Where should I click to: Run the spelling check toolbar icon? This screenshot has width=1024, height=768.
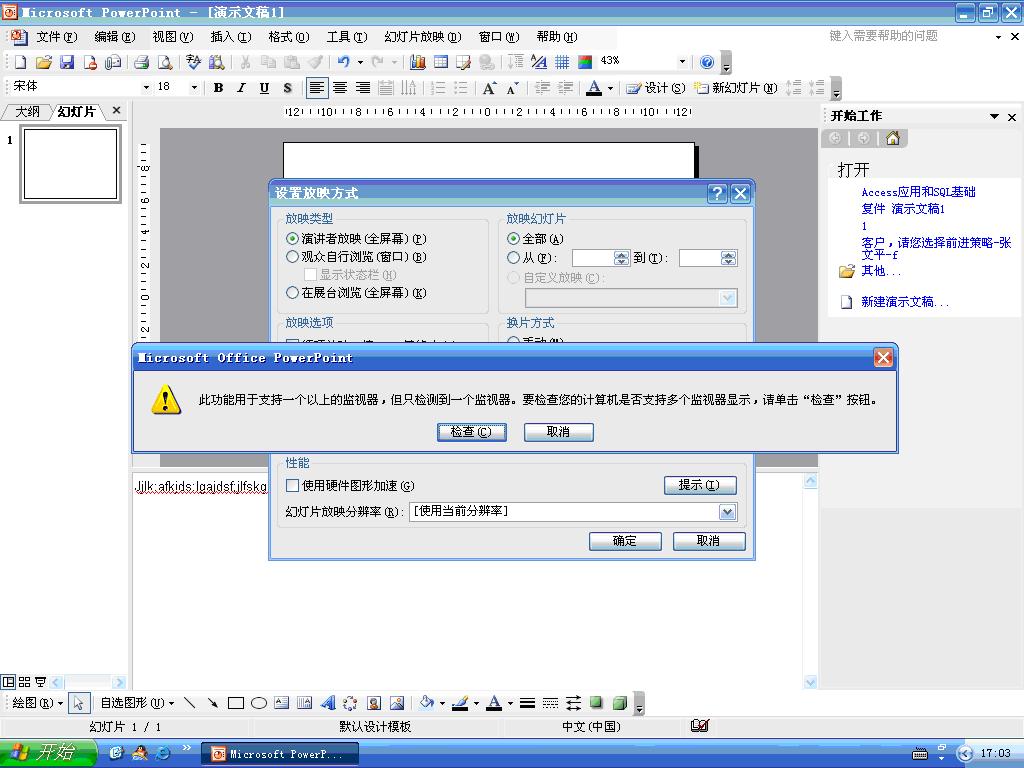(193, 62)
